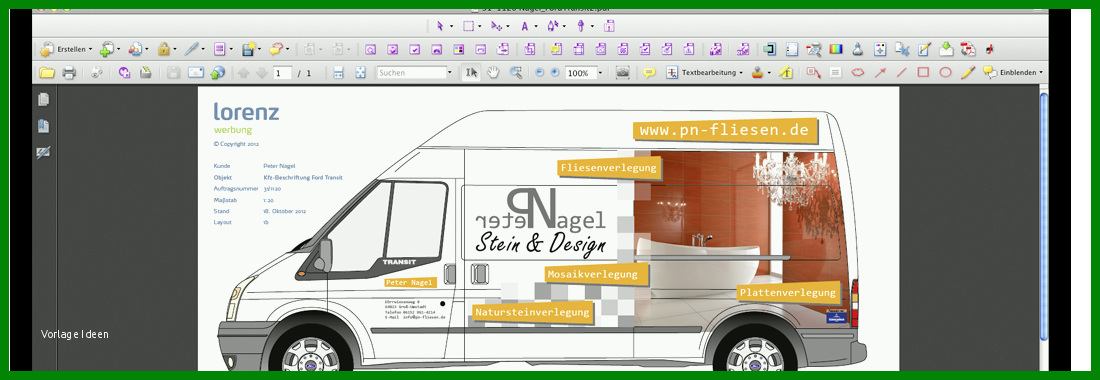1100x380 pixels.
Task: Expand the 100% zoom level dropdown
Action: (x=600, y=73)
